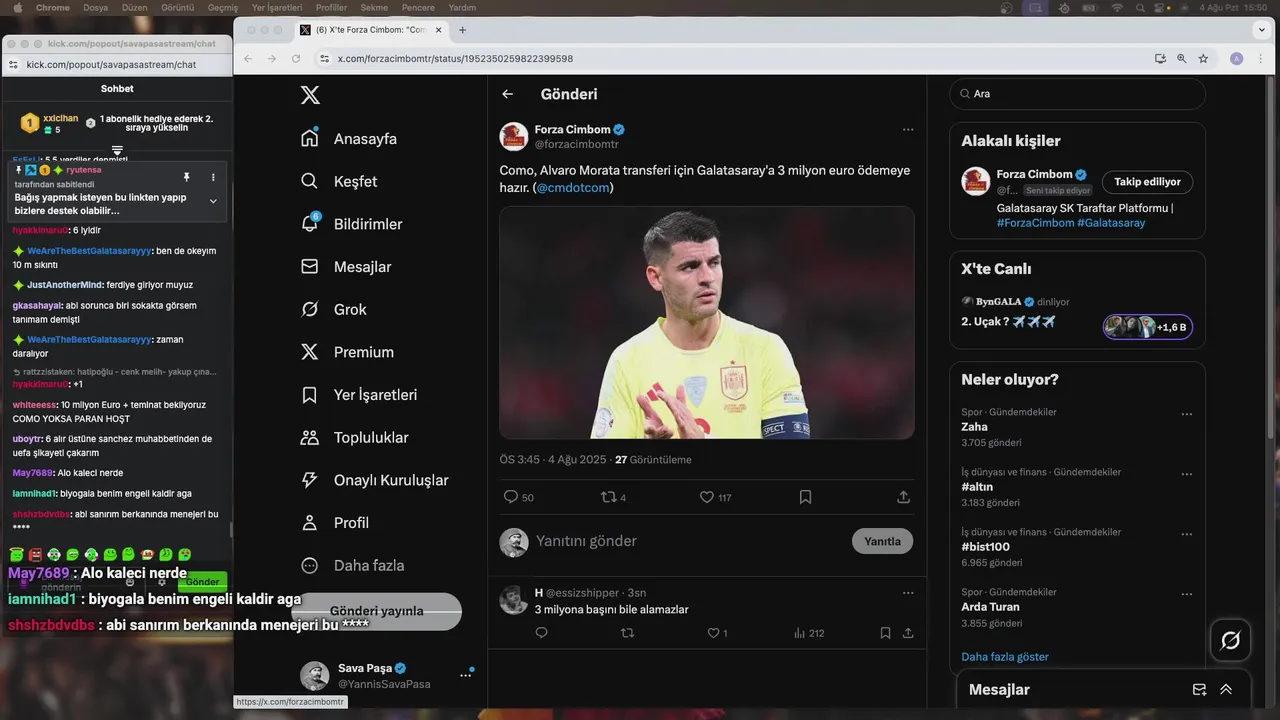Open Anasayfa home in sidebar
Viewport: 1280px width, 720px height.
tap(349, 138)
